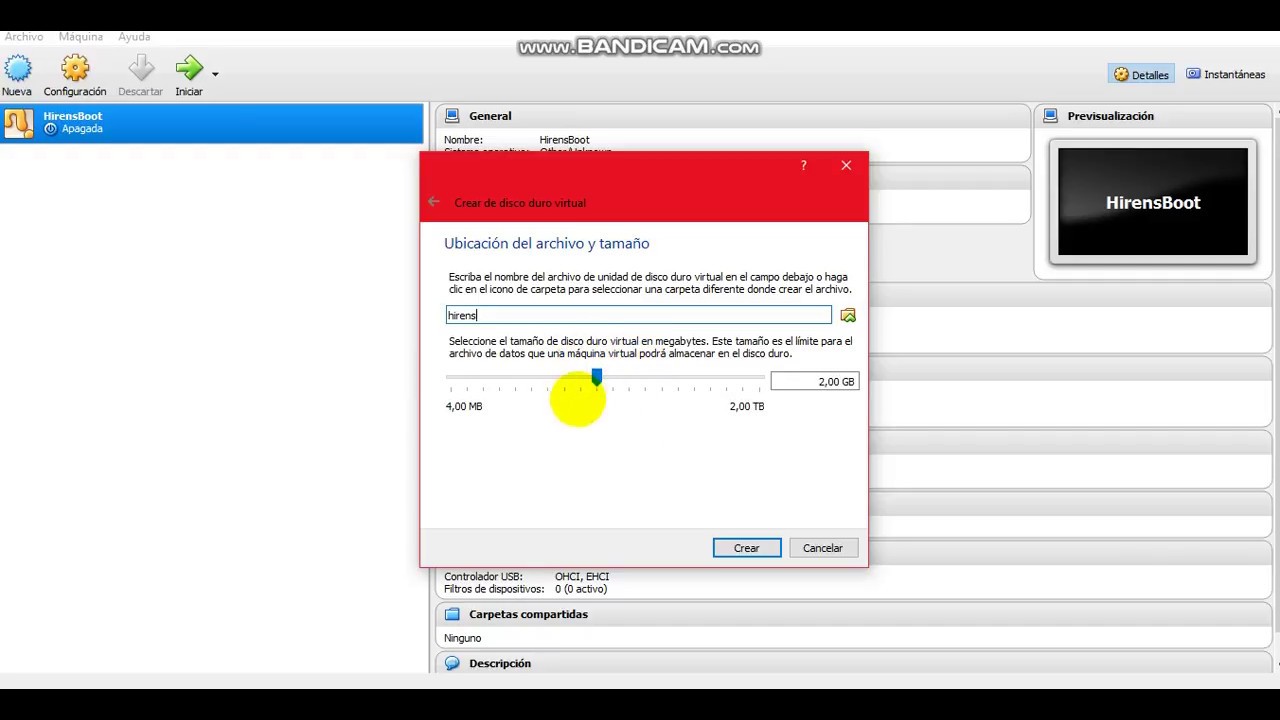Click the Carpetas compartidas folder icon
Viewport: 1280px width, 720px height.
tap(452, 614)
